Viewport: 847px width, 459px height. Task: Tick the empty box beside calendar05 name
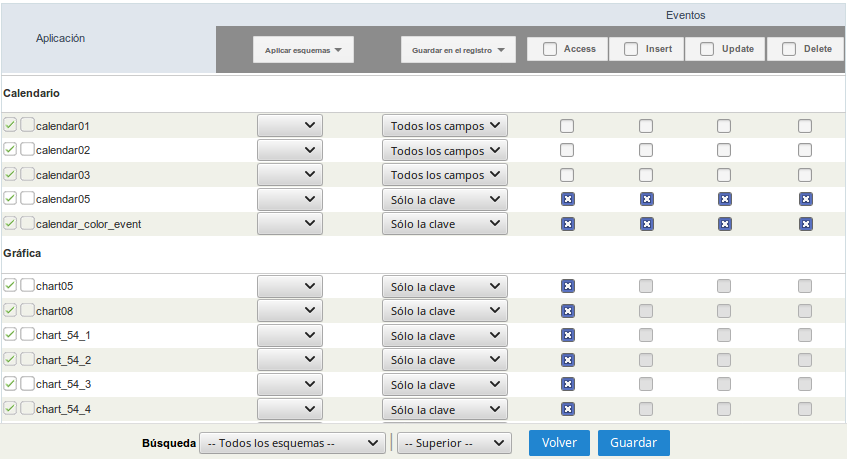tap(28, 198)
